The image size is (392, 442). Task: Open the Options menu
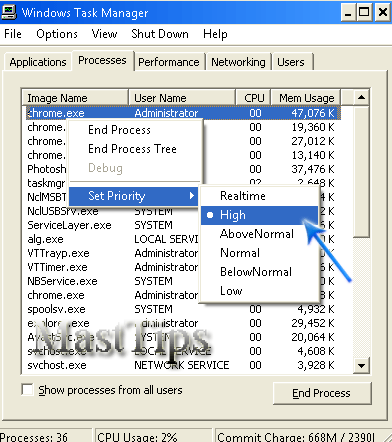click(x=57, y=34)
